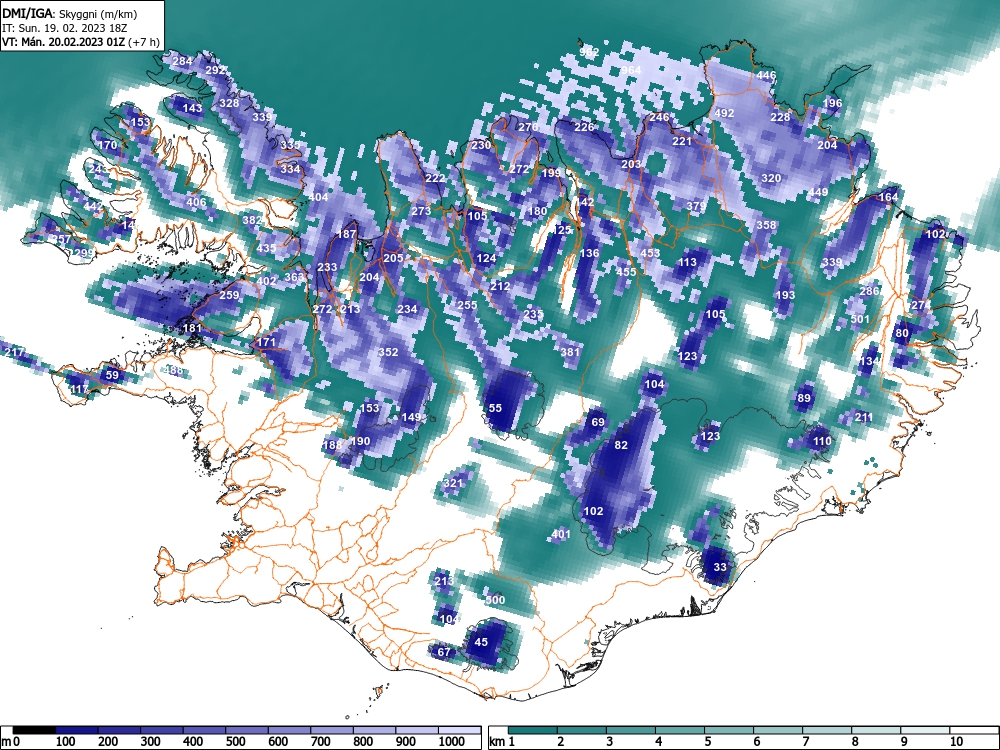The height and width of the screenshot is (750, 1000).
Task: Select the map value 320
Action: coord(771,178)
